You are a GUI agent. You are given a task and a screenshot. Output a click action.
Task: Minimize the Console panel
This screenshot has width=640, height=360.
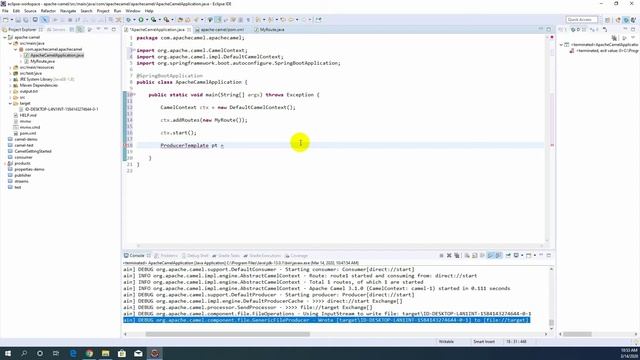tap(541, 256)
